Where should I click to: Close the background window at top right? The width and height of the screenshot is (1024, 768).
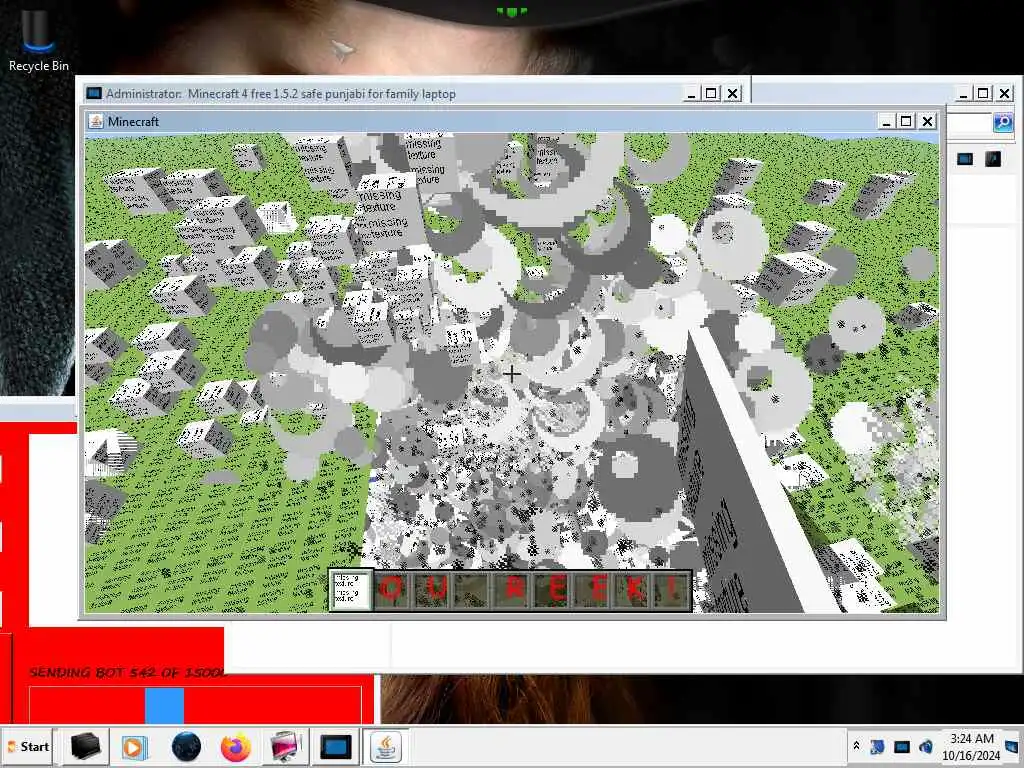point(1004,94)
